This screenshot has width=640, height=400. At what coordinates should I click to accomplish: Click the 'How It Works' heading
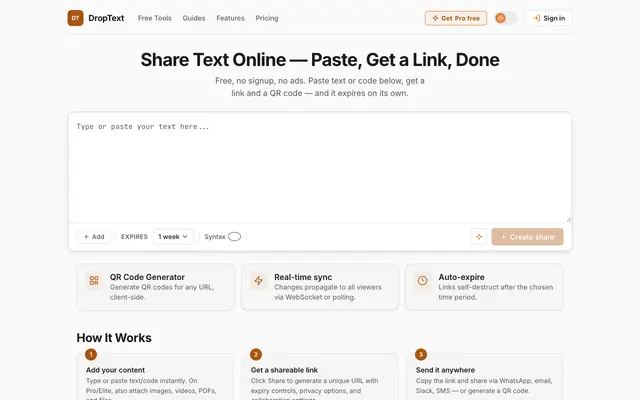click(x=114, y=338)
